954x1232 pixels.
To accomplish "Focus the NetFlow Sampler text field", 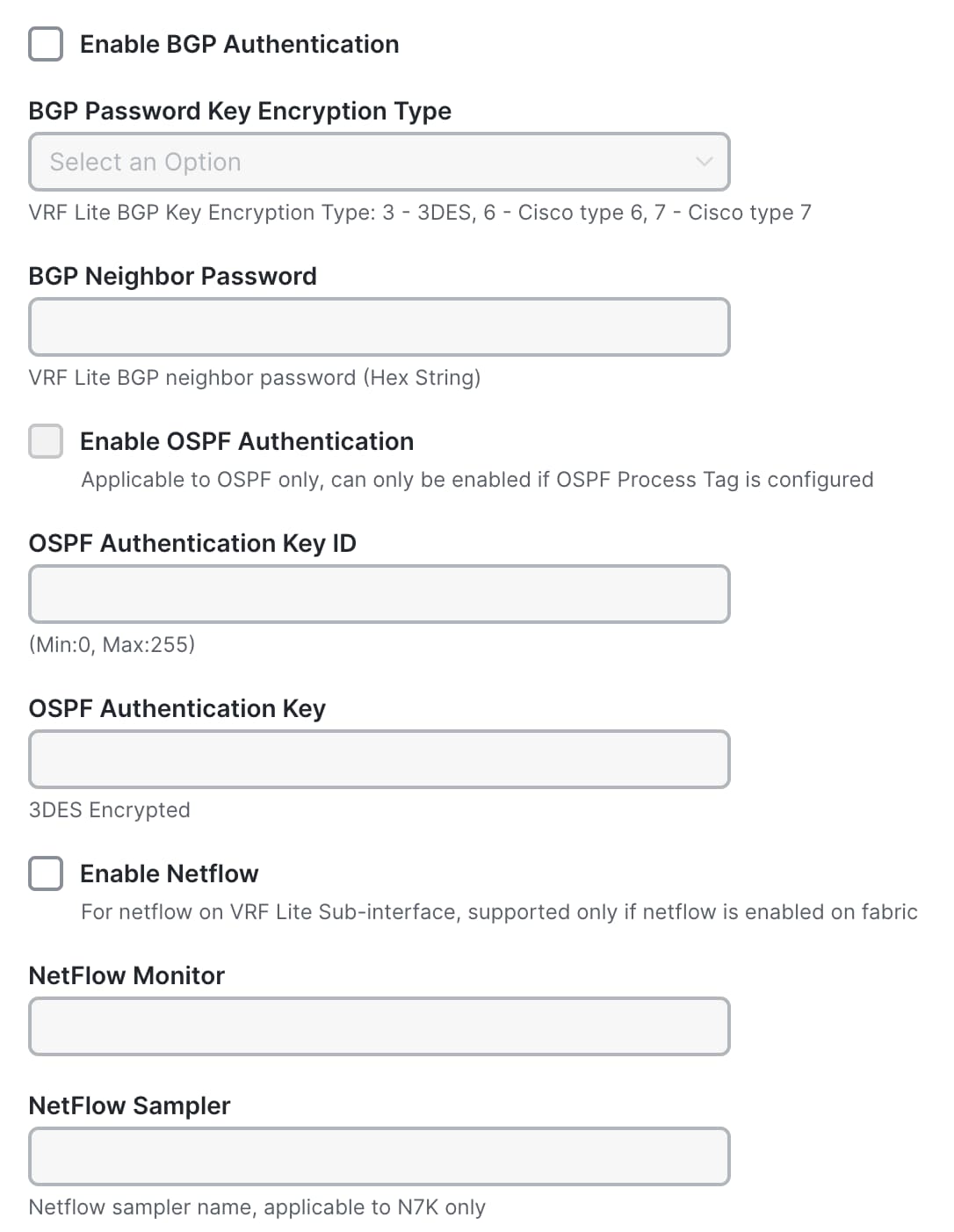I will (379, 1156).
